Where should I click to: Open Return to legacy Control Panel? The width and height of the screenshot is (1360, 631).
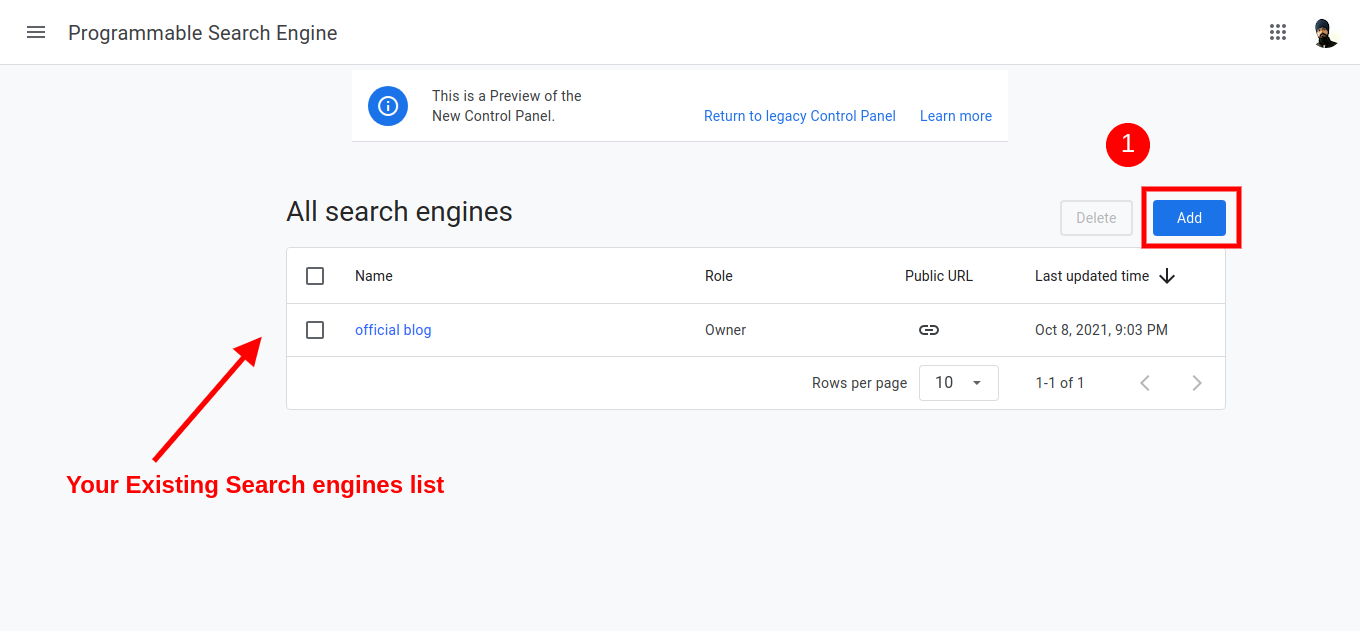coord(799,116)
